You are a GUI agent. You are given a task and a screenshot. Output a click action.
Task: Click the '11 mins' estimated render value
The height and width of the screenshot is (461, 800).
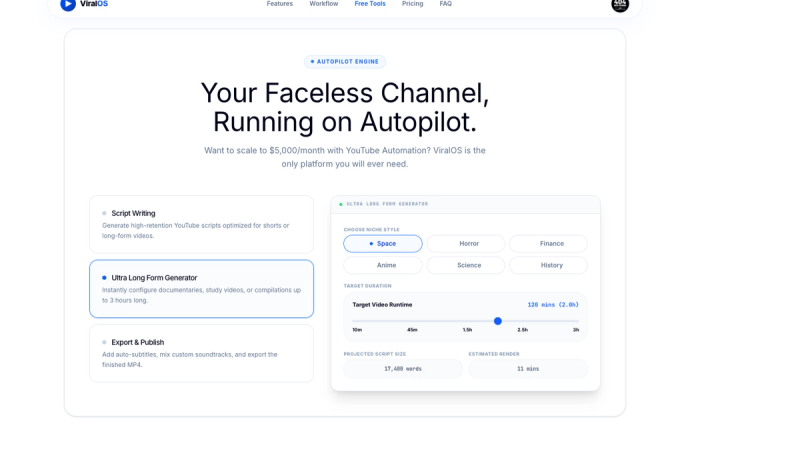(x=528, y=369)
